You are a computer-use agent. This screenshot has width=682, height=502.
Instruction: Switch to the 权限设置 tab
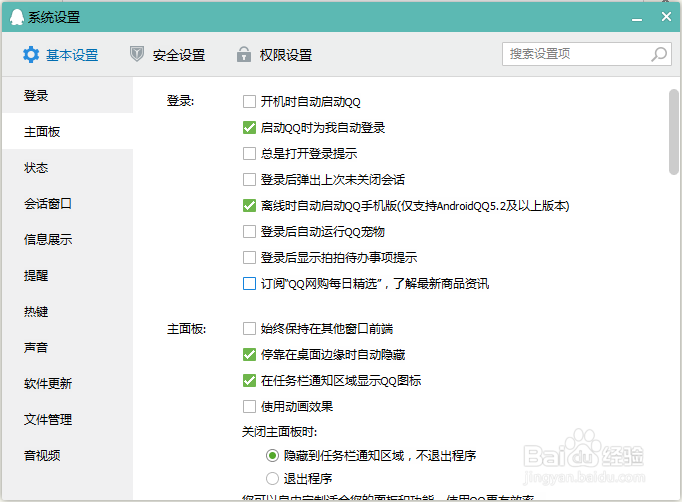(274, 55)
